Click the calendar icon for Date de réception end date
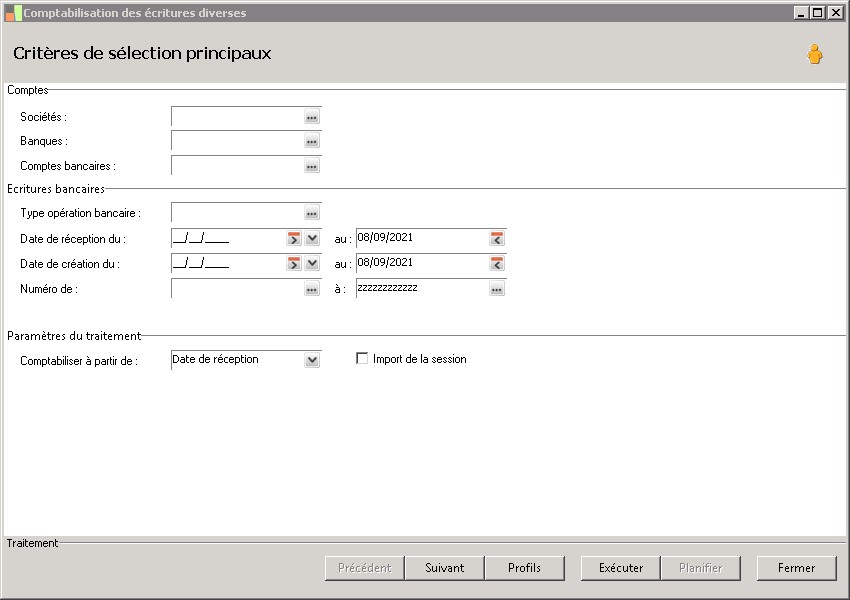The width and height of the screenshot is (850, 600). [x=497, y=238]
